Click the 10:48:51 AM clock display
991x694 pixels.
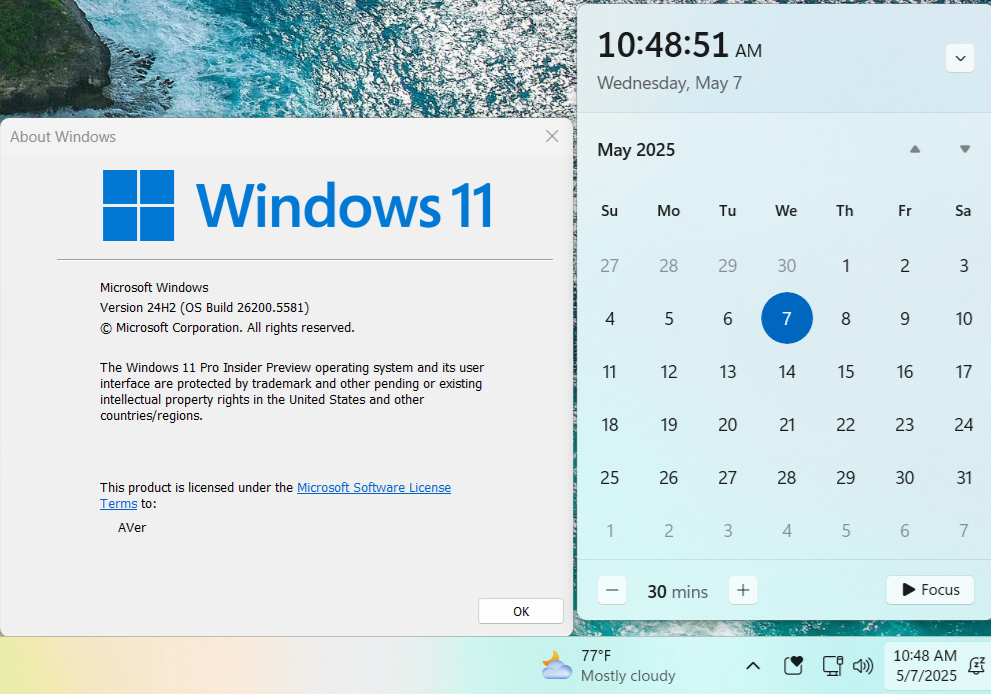coord(679,46)
